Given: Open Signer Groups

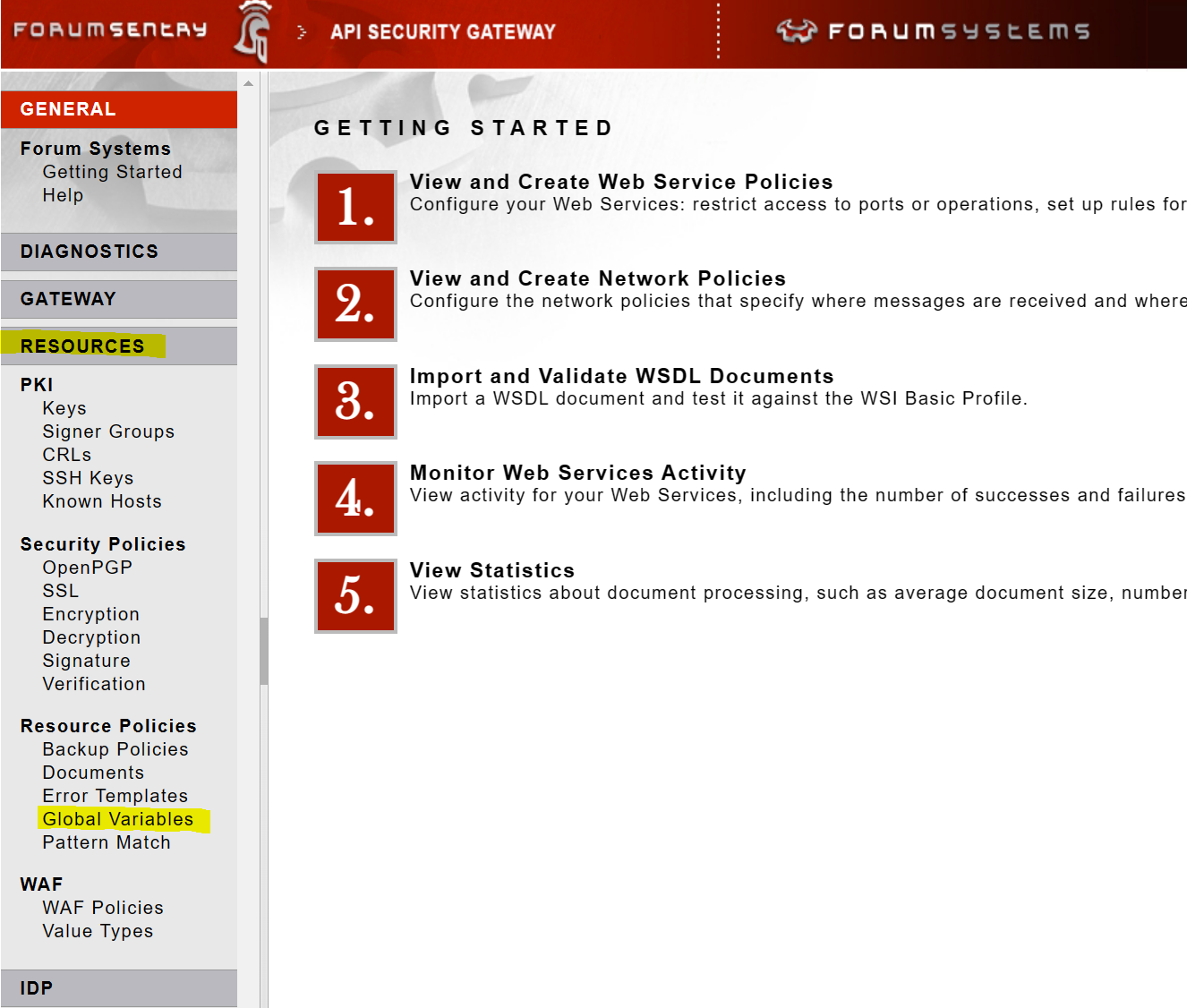Looking at the screenshot, I should click(x=108, y=431).
